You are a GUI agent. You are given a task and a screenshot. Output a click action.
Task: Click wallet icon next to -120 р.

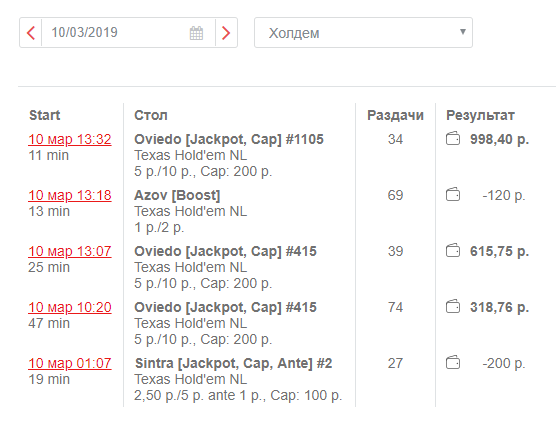click(x=453, y=195)
